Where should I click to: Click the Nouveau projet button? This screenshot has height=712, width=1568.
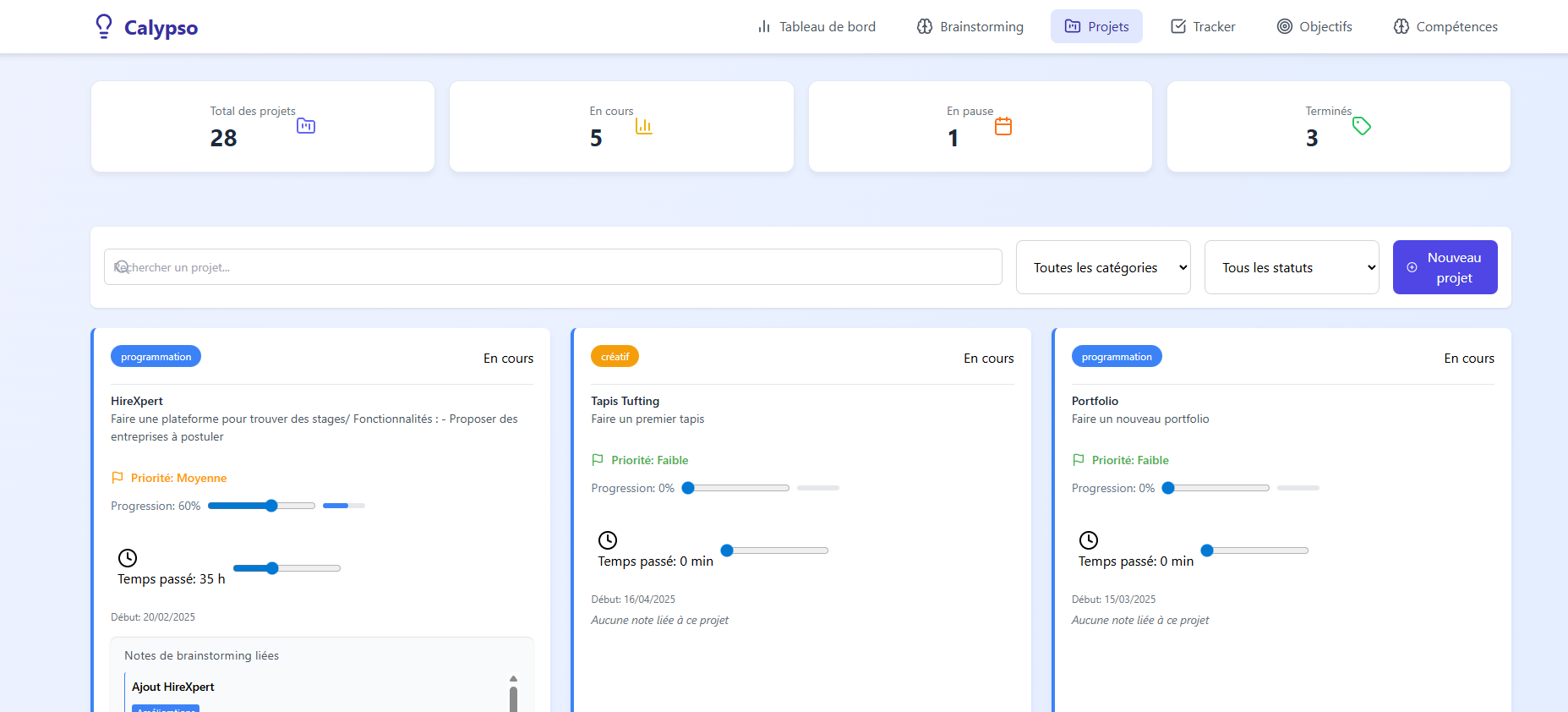[x=1445, y=267]
